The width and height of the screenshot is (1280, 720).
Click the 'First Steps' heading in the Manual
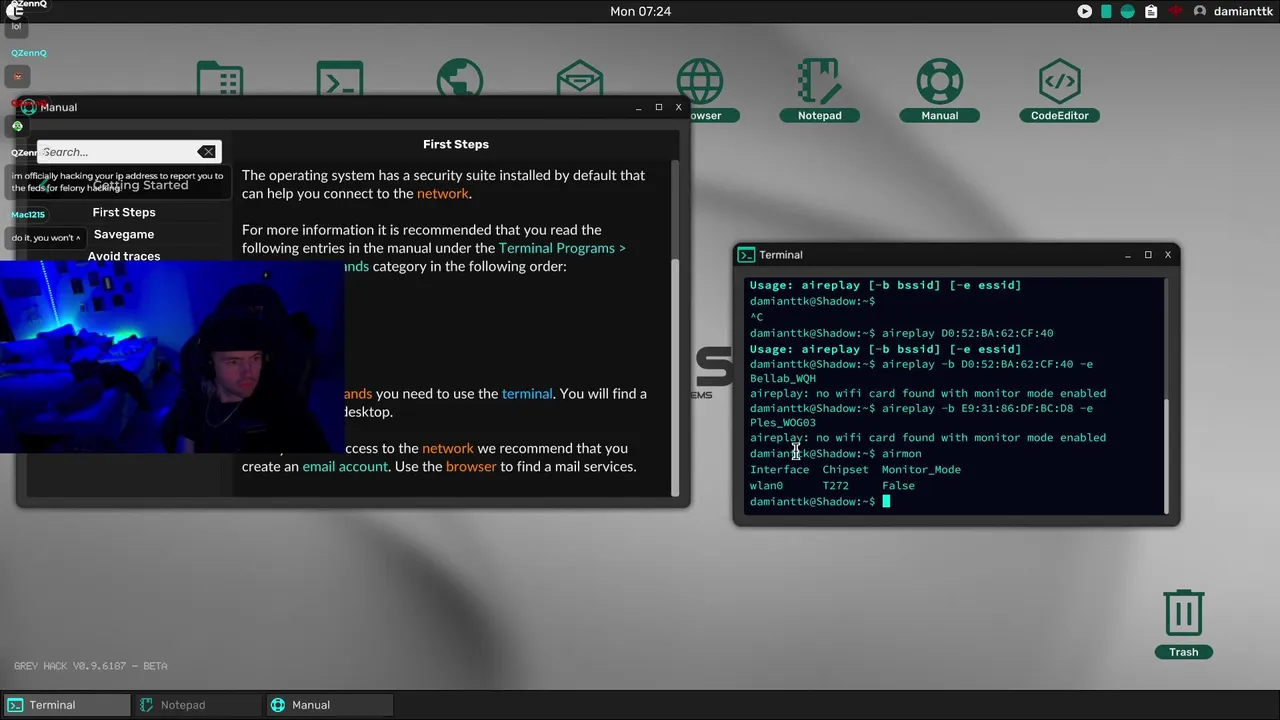[456, 144]
